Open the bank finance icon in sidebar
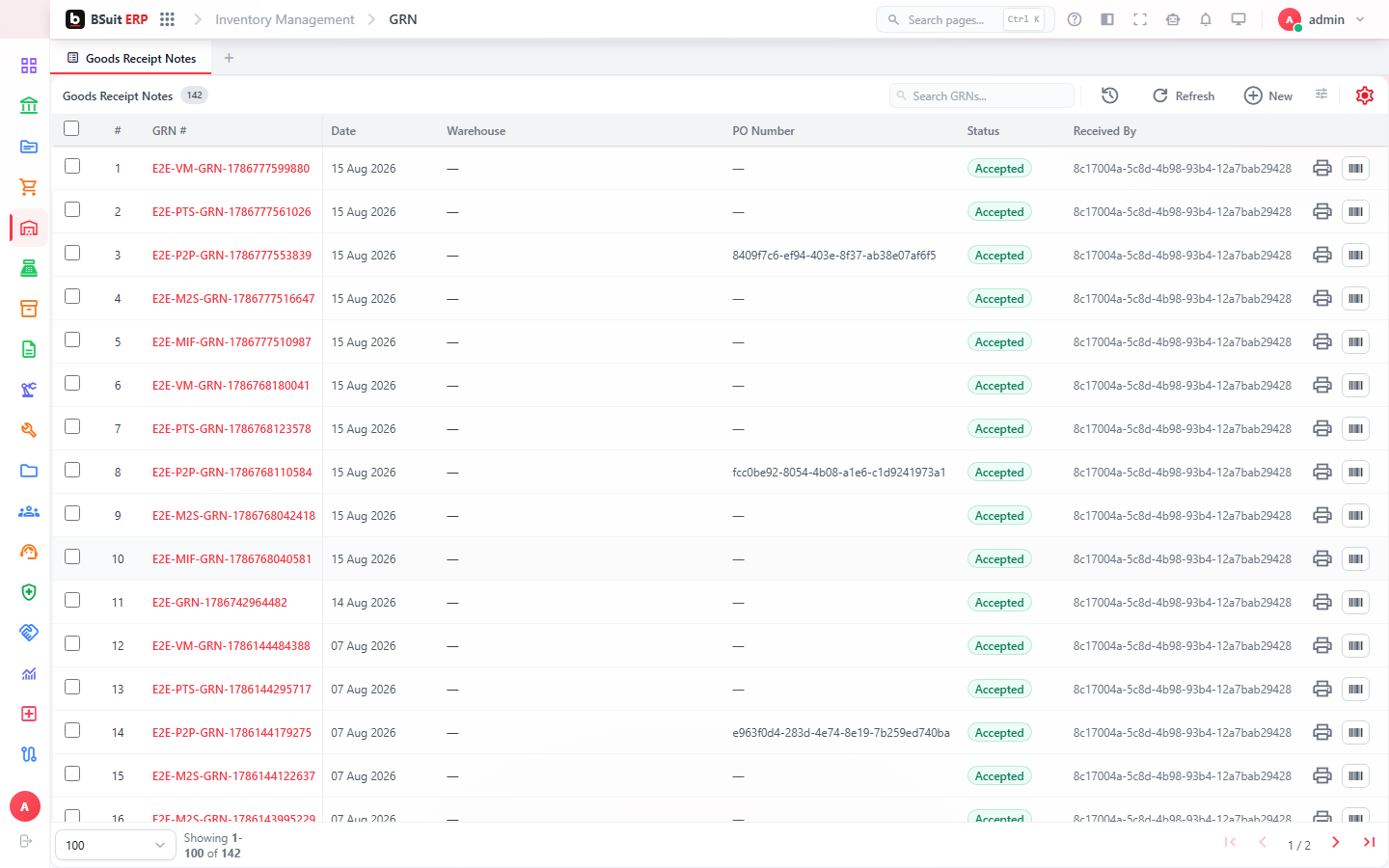The width and height of the screenshot is (1389, 868). (x=29, y=105)
